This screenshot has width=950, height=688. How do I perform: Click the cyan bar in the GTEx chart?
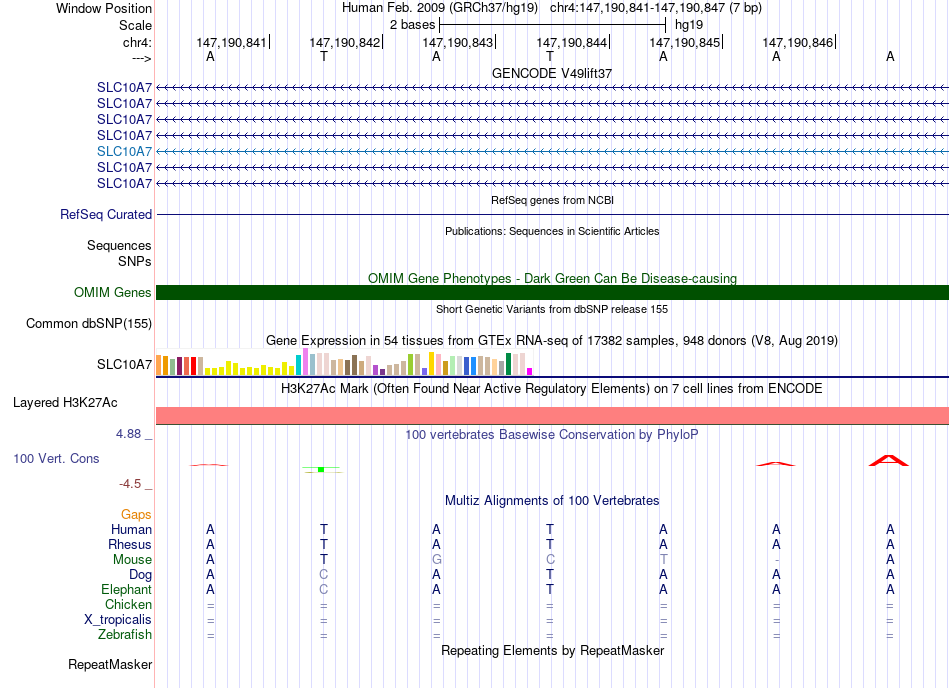tap(299, 365)
